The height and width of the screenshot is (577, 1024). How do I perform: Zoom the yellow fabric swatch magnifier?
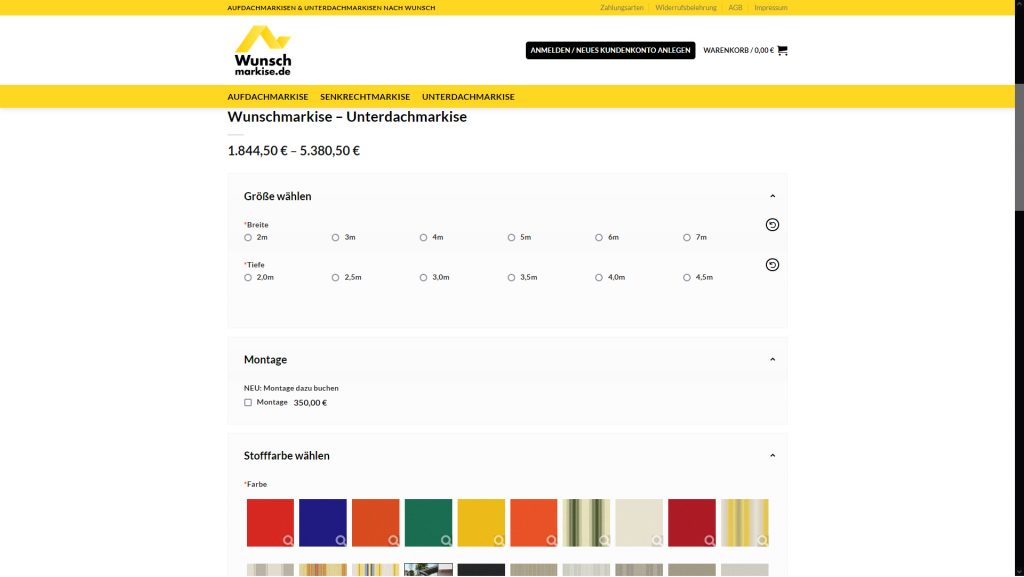point(499,540)
